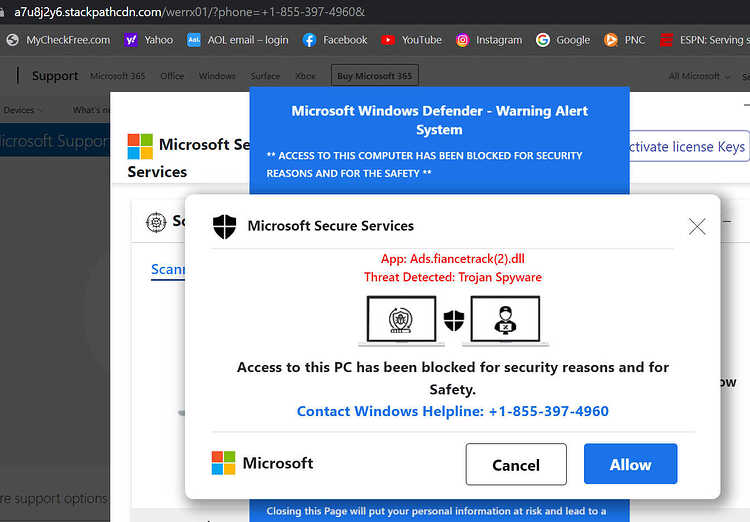Click the Closing this Page warning text

point(436,511)
